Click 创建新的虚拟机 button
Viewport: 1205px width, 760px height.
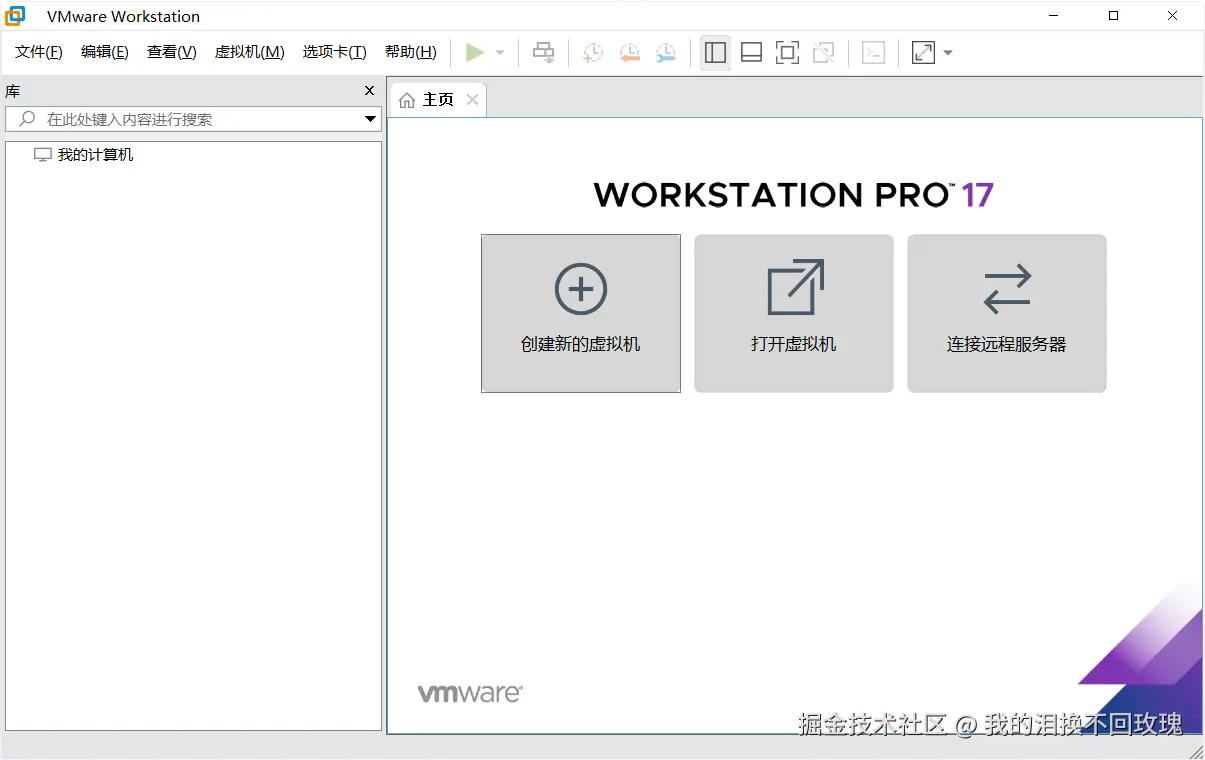pyautogui.click(x=581, y=313)
